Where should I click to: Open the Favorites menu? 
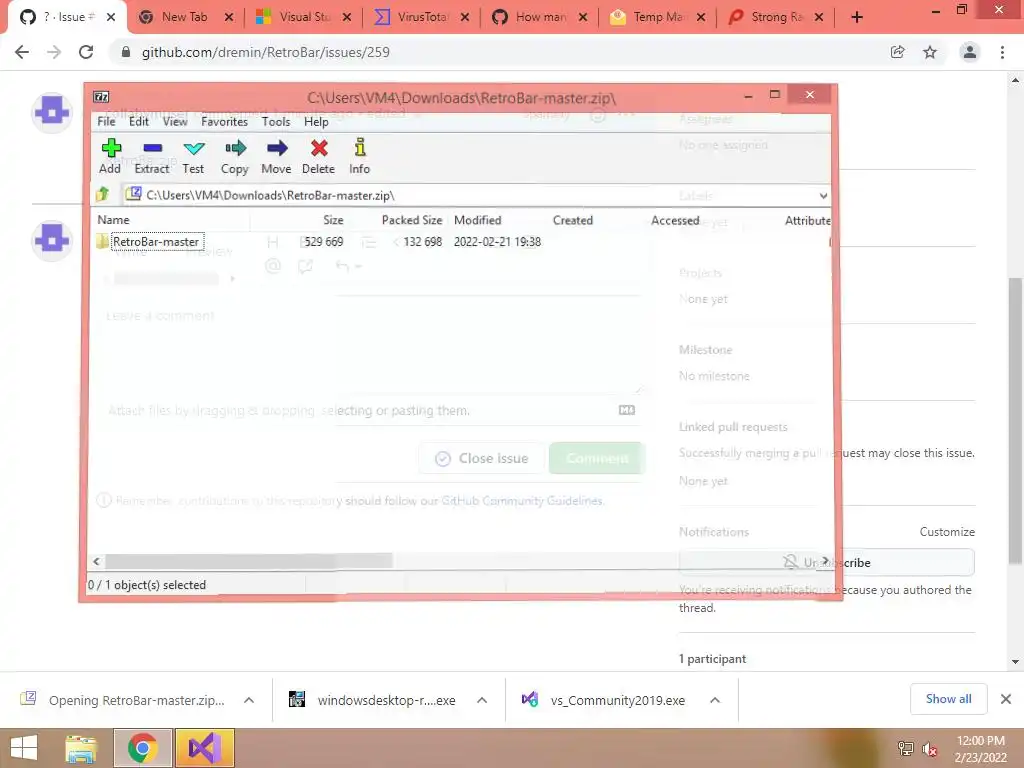(224, 121)
